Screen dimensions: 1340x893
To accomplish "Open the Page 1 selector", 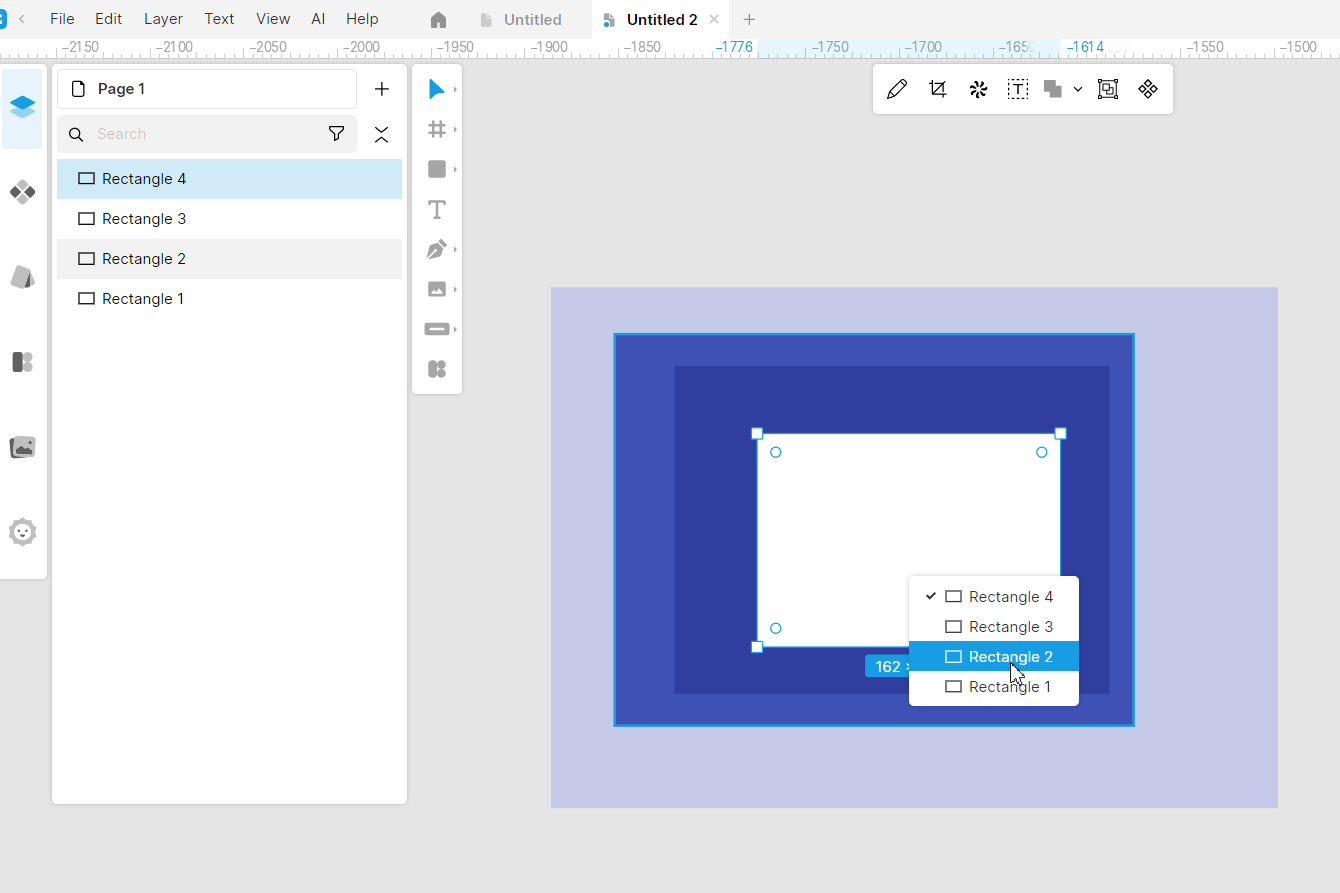I will point(207,89).
